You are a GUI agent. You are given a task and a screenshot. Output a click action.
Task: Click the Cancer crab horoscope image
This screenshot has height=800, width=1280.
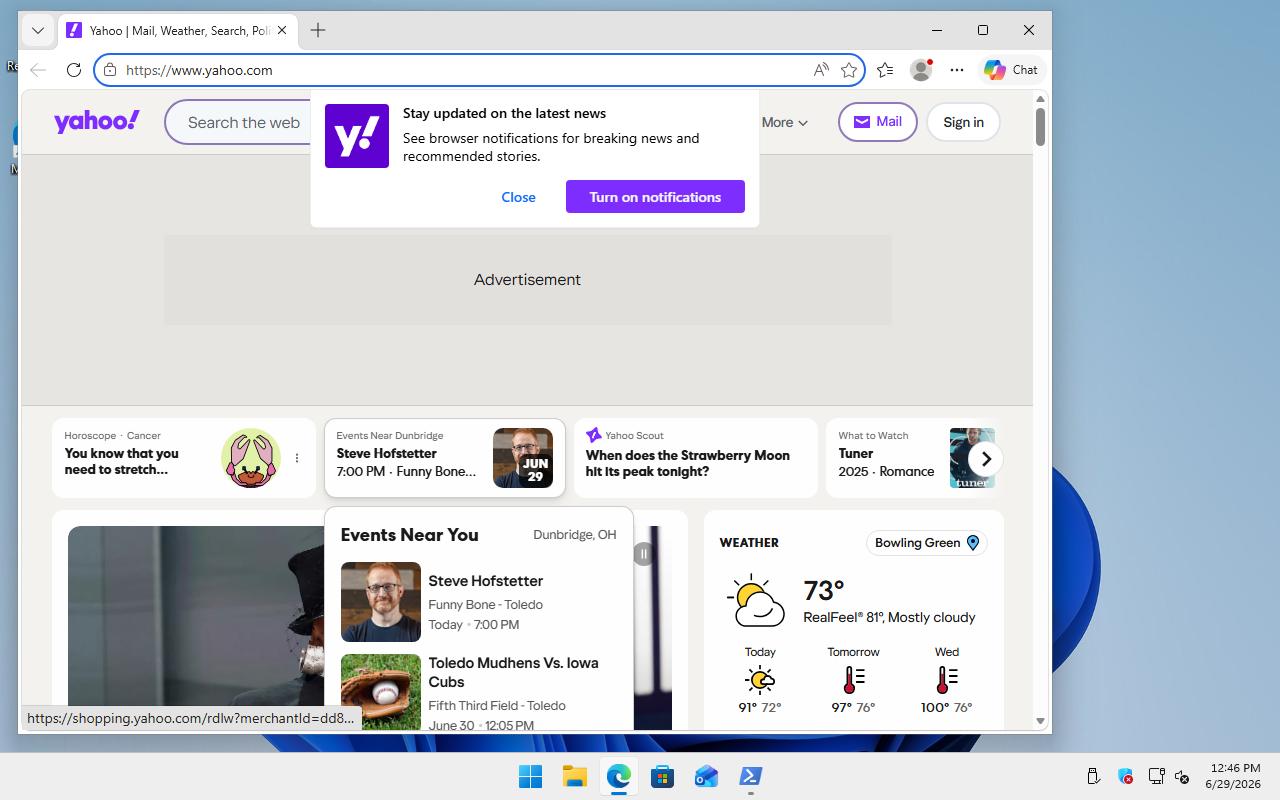251,458
